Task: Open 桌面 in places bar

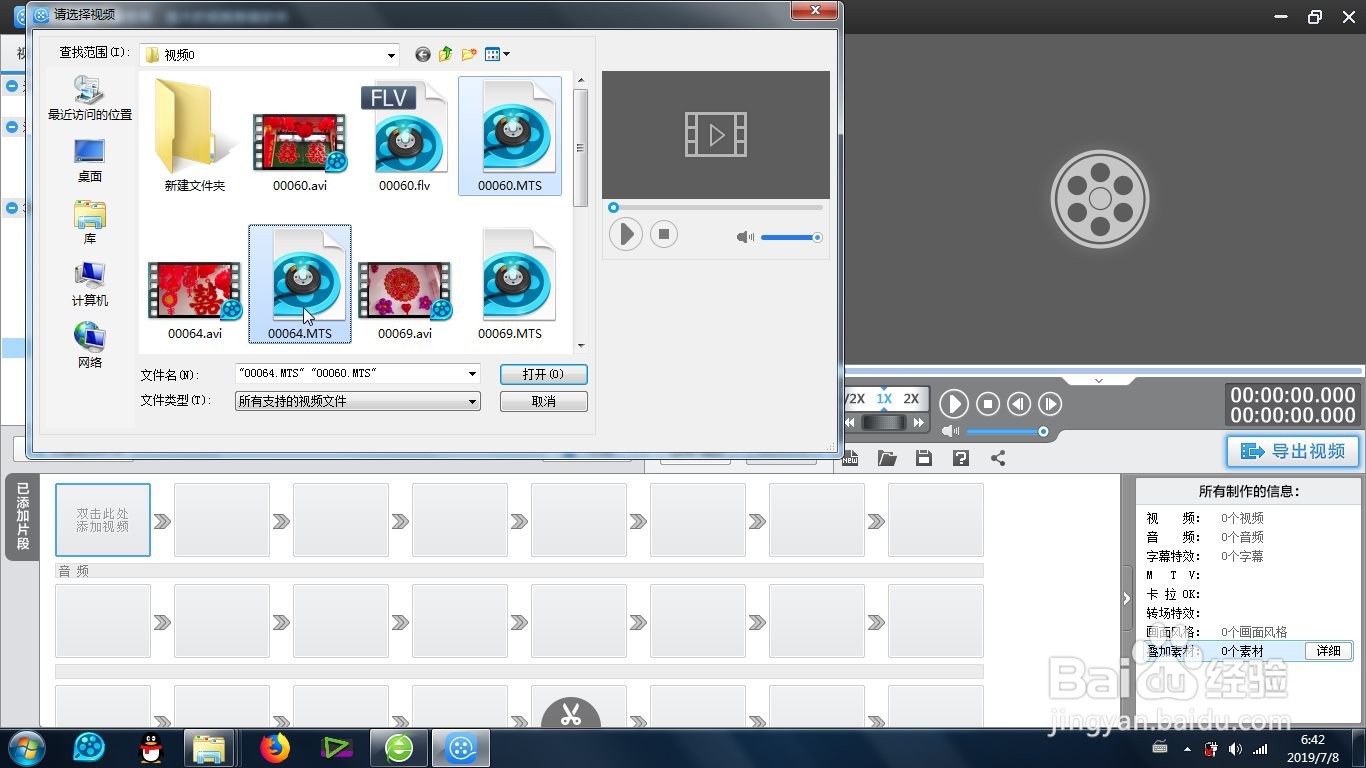Action: click(90, 160)
